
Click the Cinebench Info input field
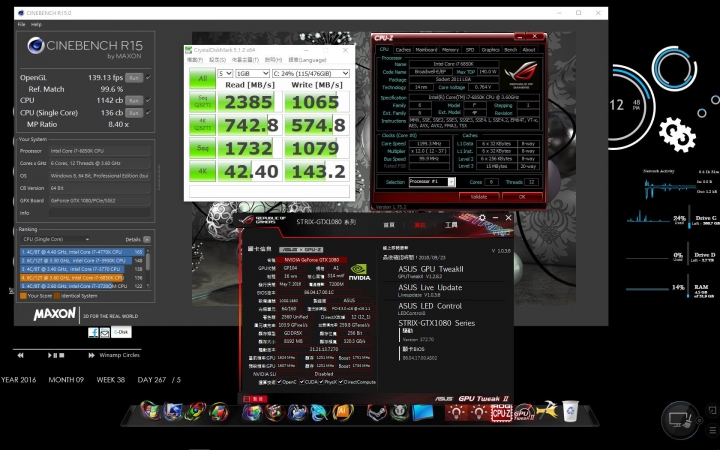click(100, 213)
